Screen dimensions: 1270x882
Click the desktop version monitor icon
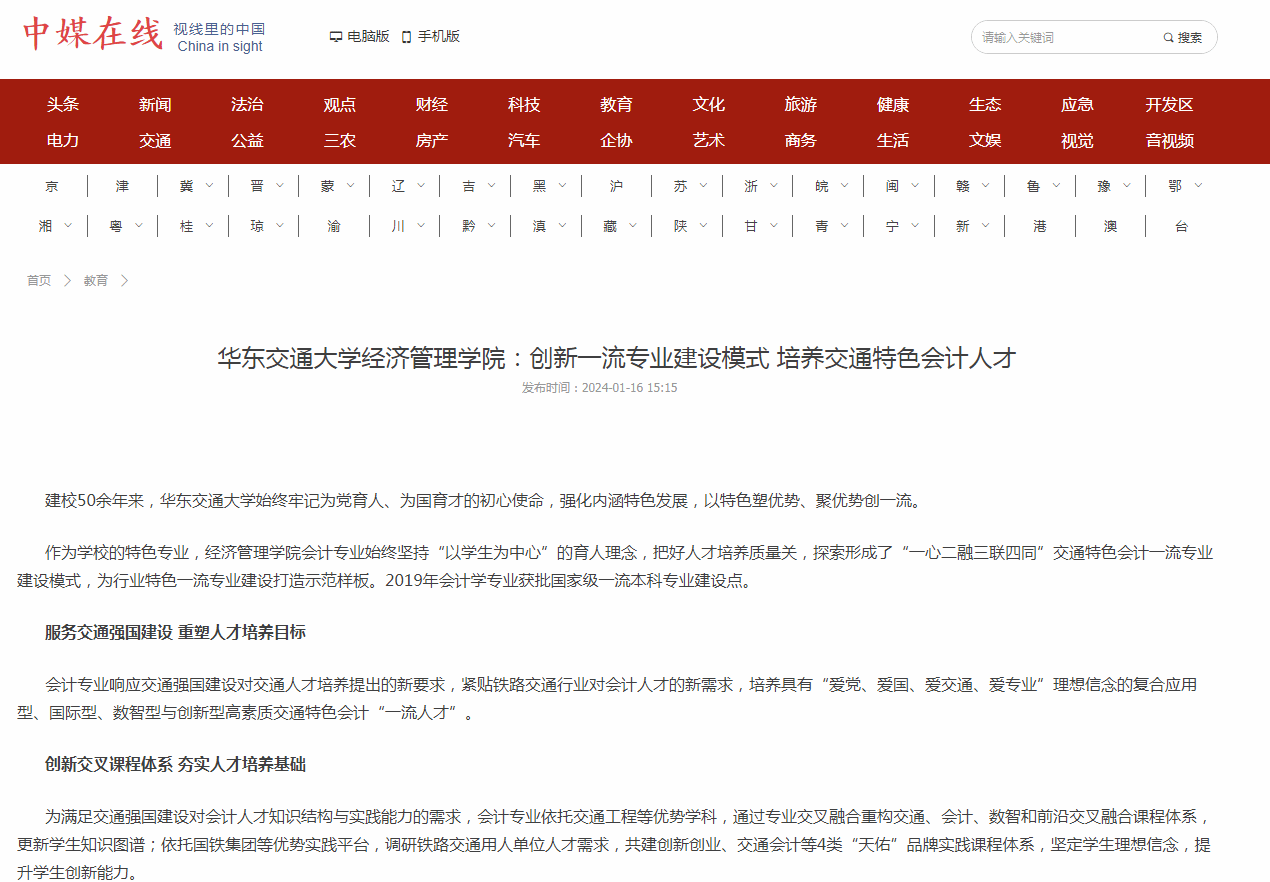336,37
